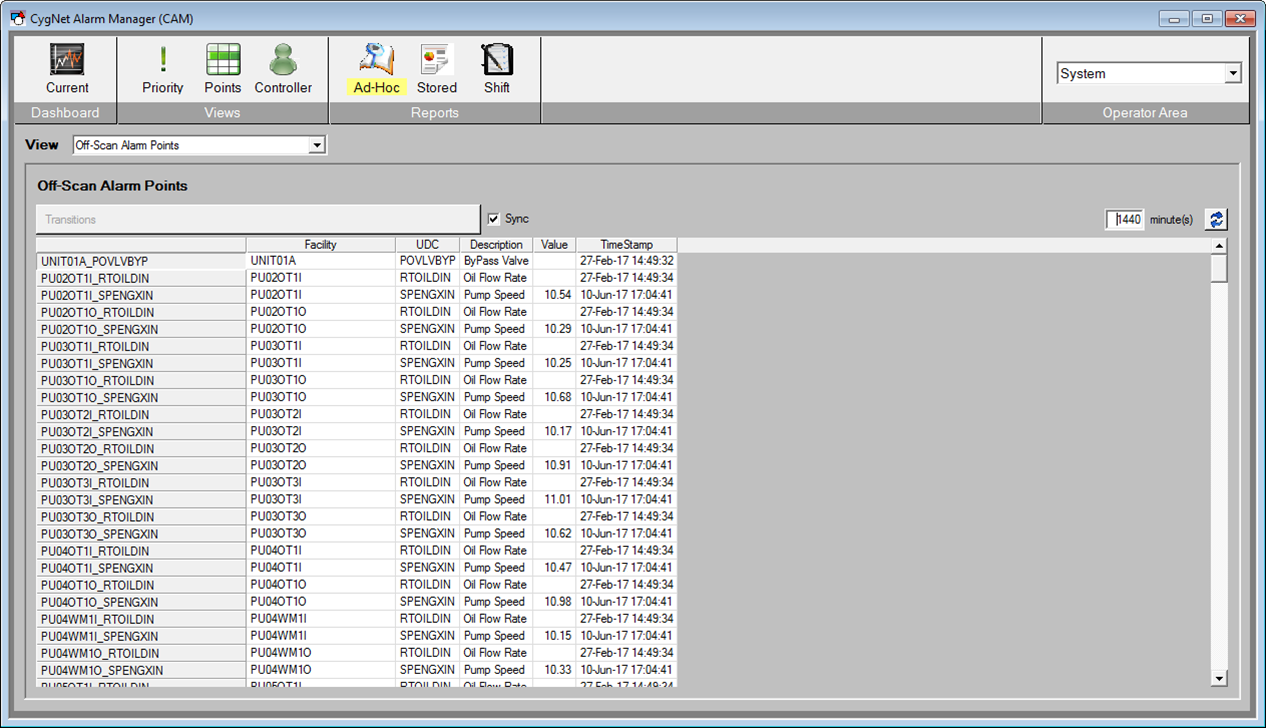This screenshot has height=728, width=1266.
Task: Click the ByPass Valve description cell
Action: click(x=497, y=260)
